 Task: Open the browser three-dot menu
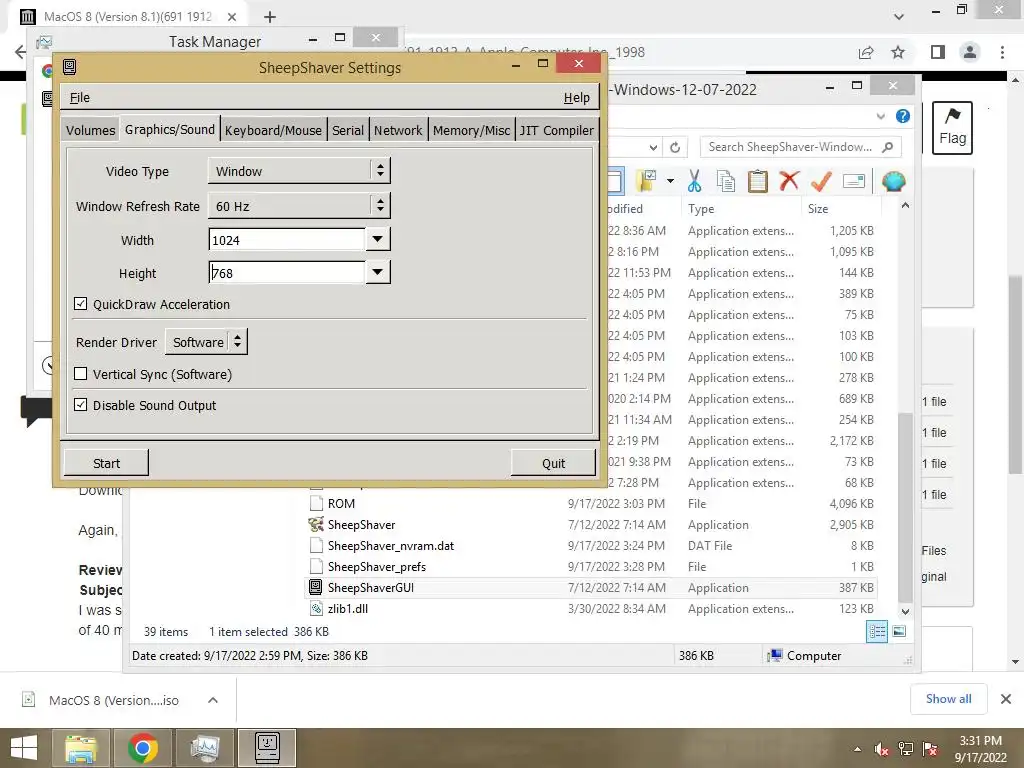click(x=1002, y=52)
